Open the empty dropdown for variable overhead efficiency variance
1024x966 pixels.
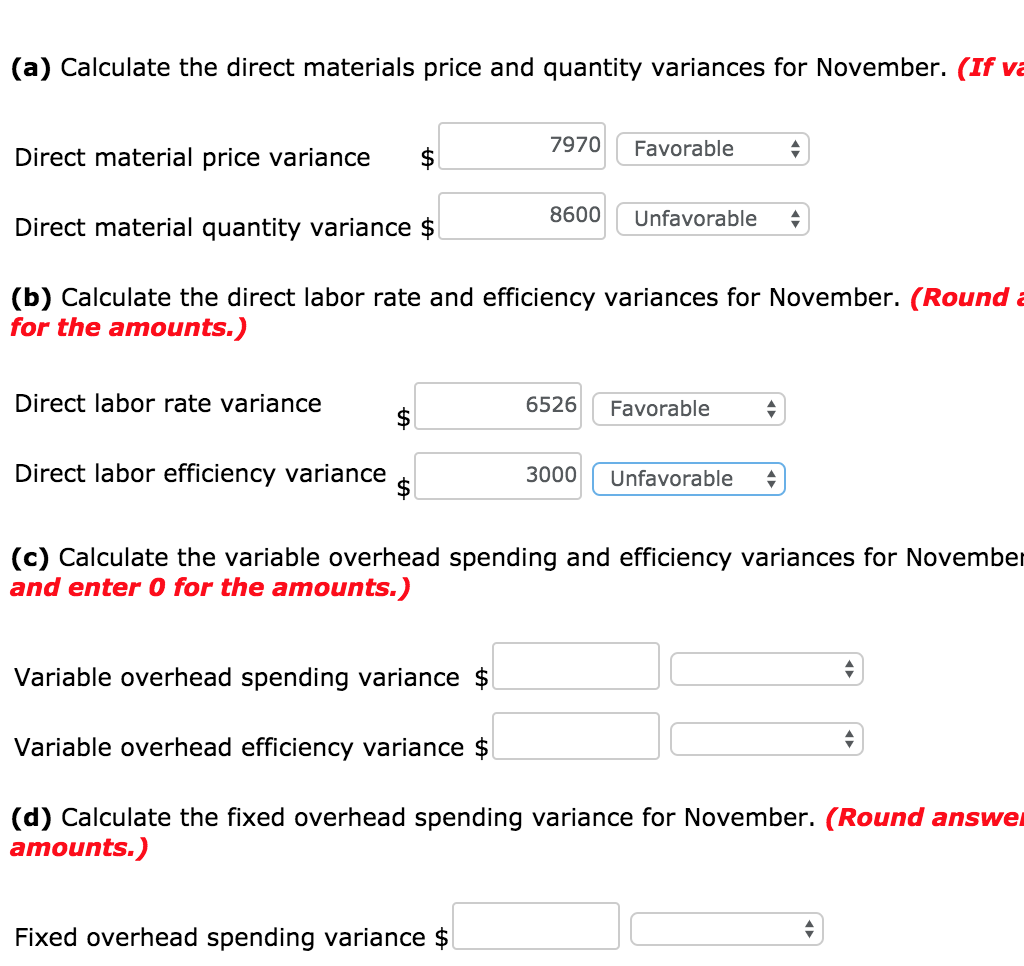click(x=766, y=738)
